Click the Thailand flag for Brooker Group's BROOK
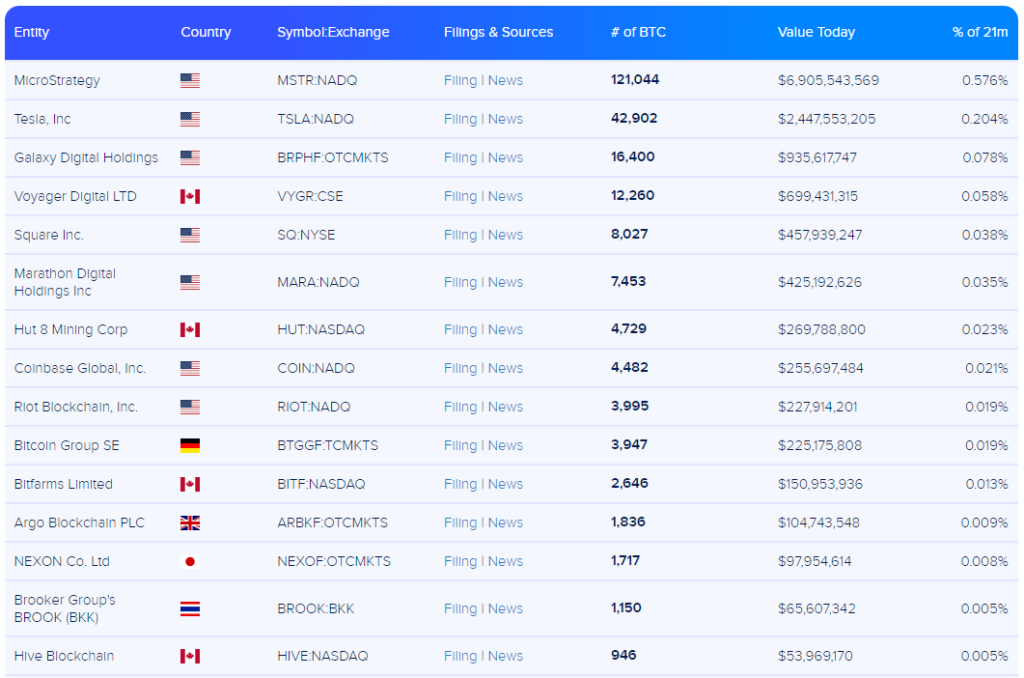Image resolution: width=1024 pixels, height=678 pixels. [x=190, y=608]
